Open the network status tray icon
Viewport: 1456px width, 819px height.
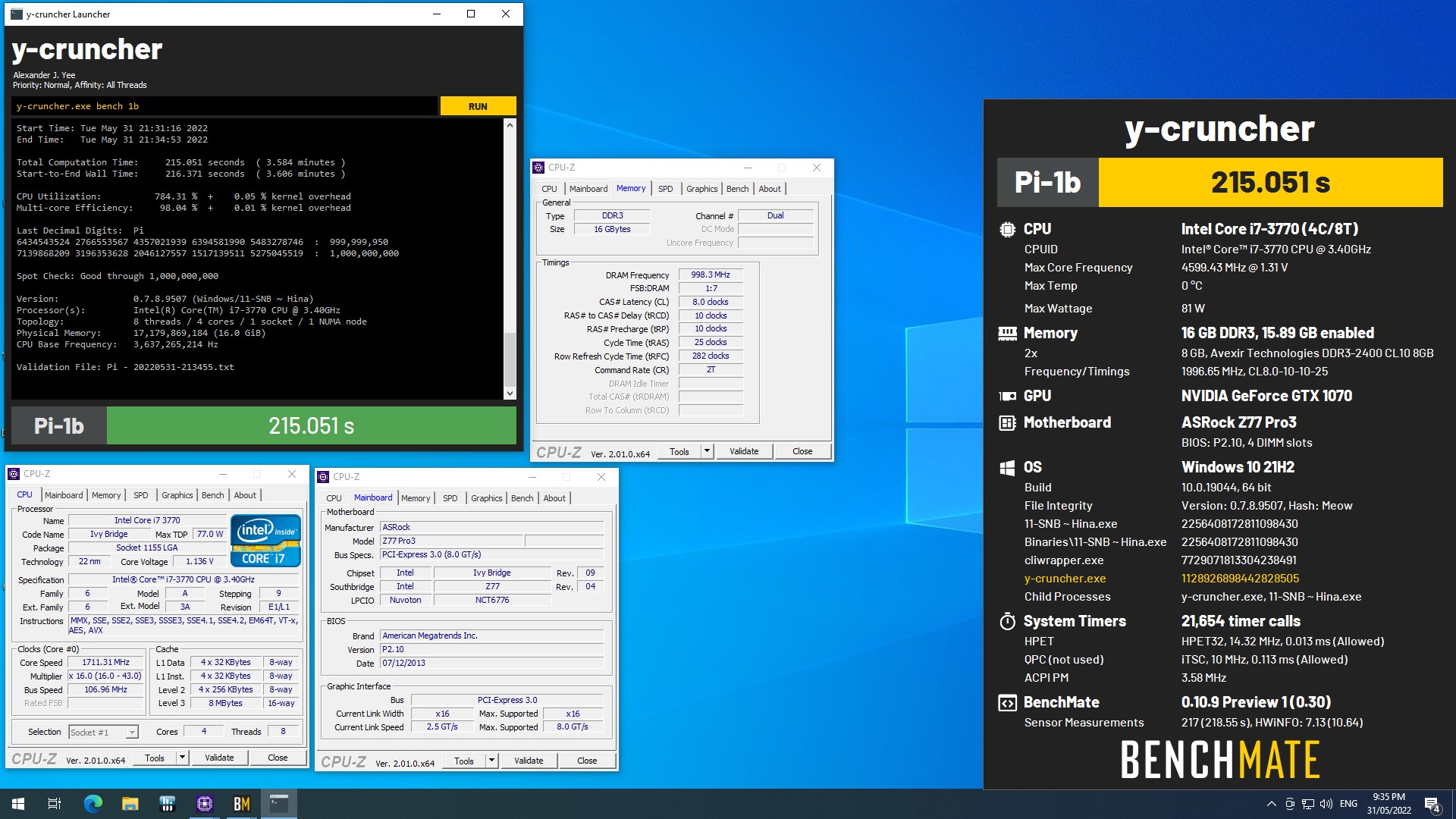coord(1308,804)
